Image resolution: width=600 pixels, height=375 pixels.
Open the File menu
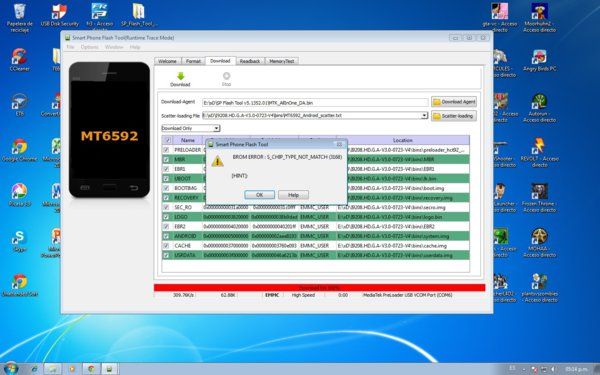point(70,47)
